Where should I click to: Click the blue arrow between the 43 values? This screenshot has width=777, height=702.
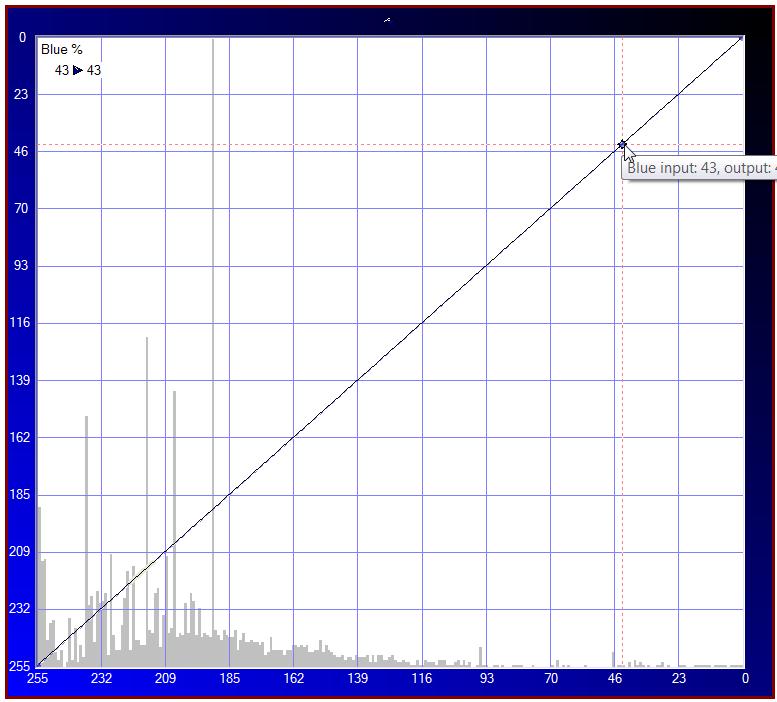tap(78, 70)
